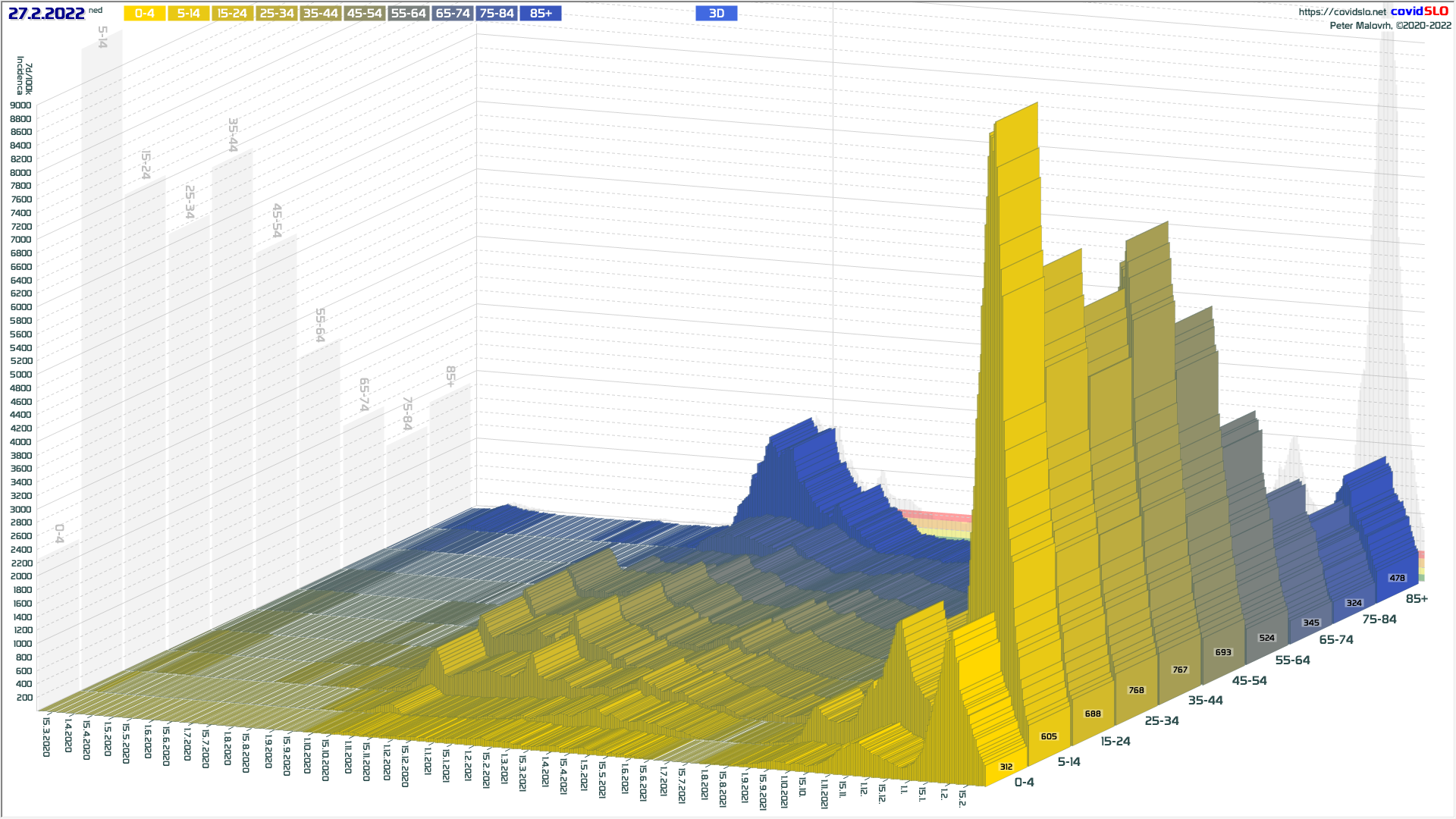Click the 478 value label on 85+ series
This screenshot has width=1456, height=819.
pyautogui.click(x=1397, y=578)
